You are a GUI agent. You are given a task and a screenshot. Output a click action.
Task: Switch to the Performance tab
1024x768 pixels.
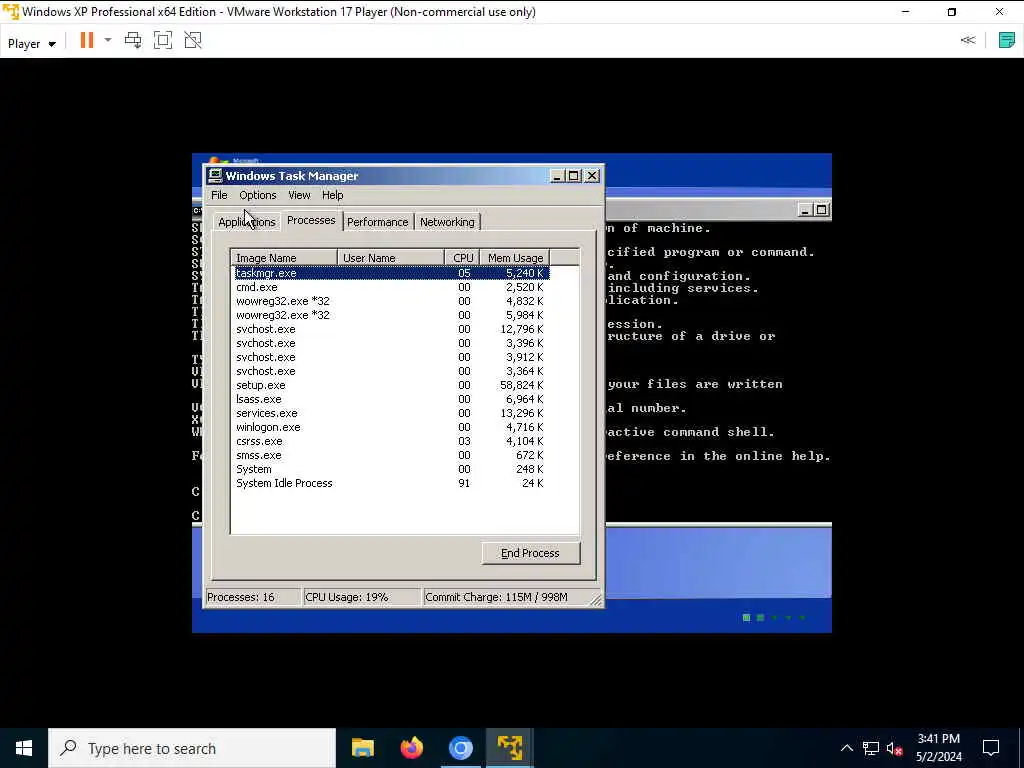pyautogui.click(x=377, y=222)
